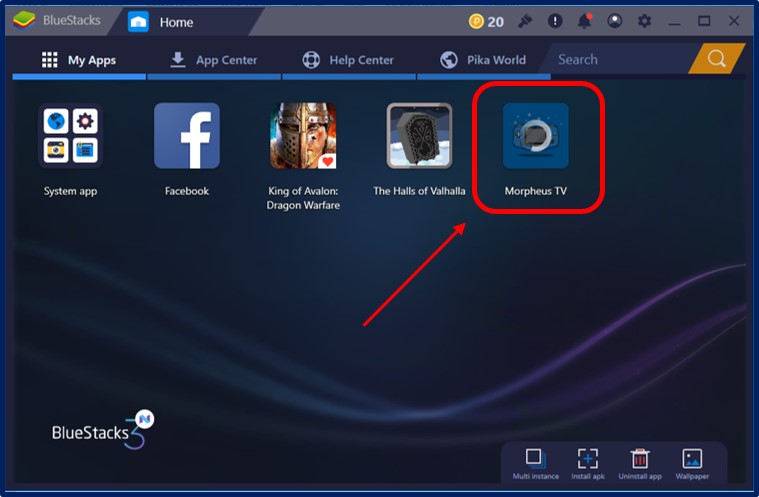Open the settings gear icon
This screenshot has height=497, width=759.
[644, 21]
